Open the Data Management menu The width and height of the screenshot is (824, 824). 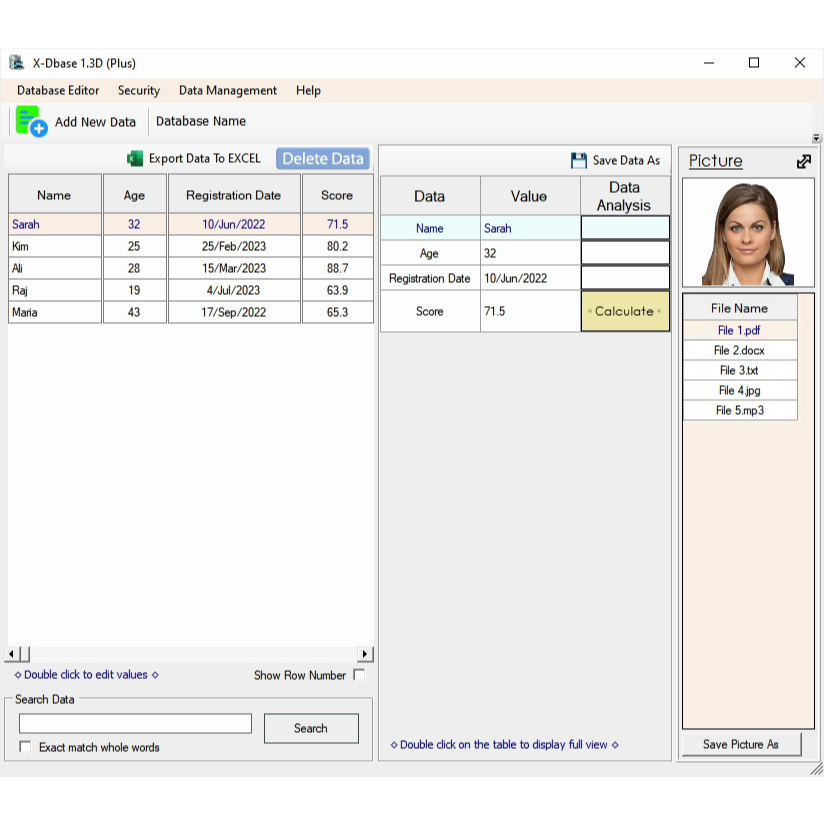tap(227, 90)
